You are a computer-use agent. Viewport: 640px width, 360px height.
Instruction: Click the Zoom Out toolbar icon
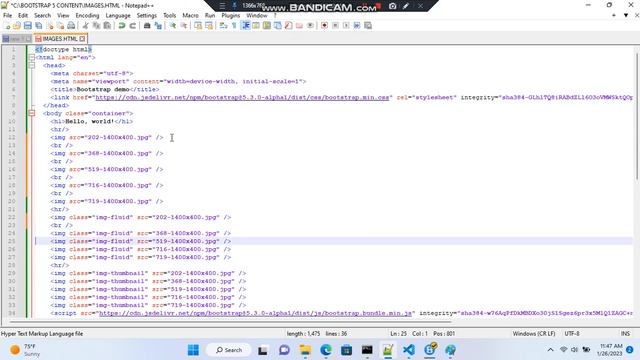[184, 26]
